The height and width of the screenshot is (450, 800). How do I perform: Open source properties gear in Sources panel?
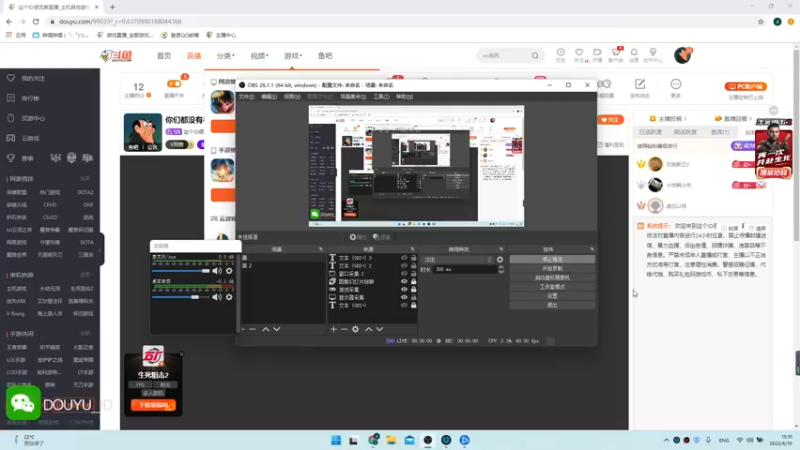pos(356,329)
